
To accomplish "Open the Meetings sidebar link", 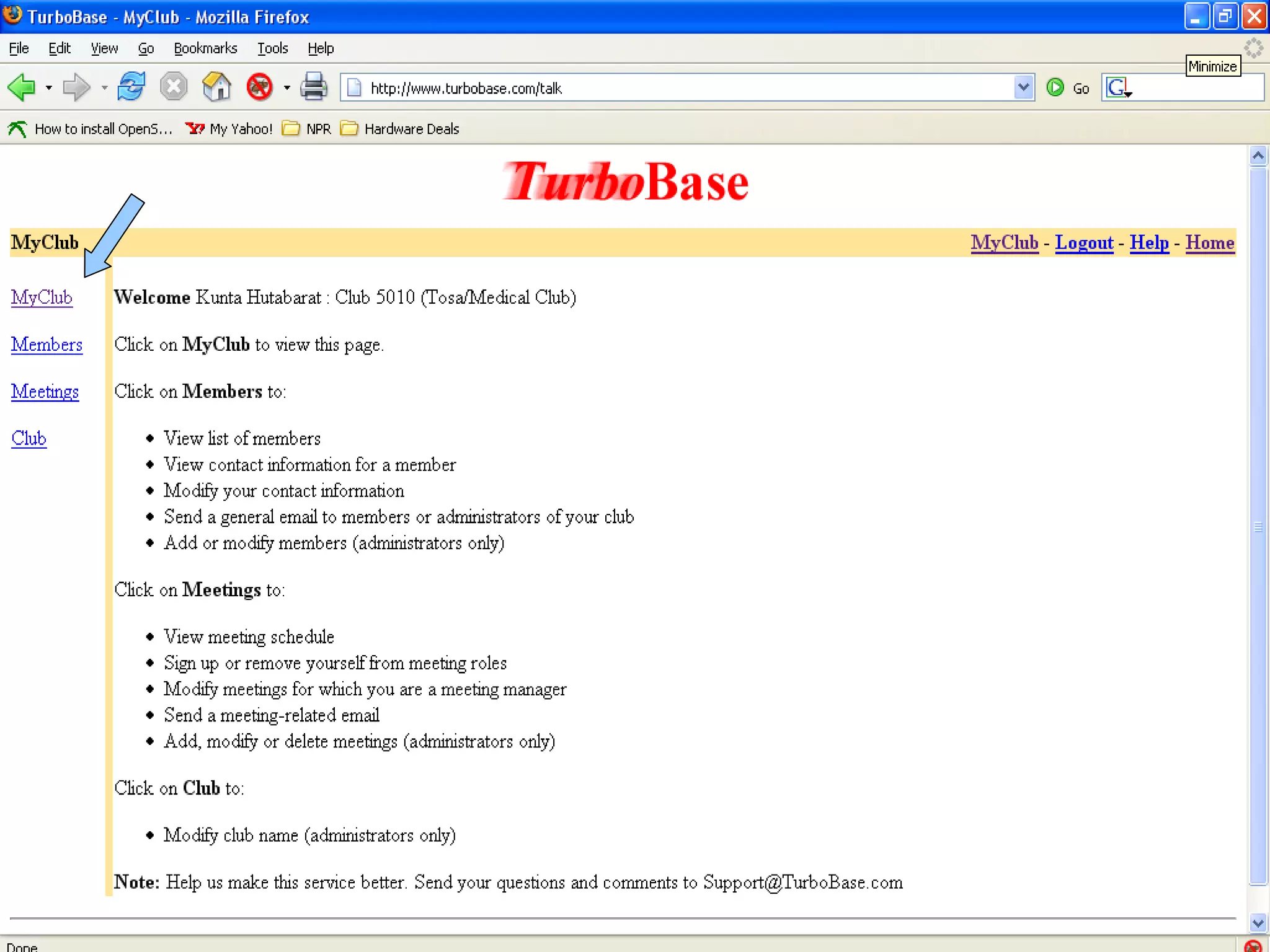I will point(45,392).
